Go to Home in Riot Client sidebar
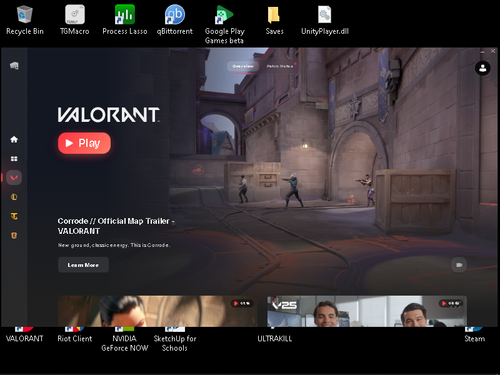The image size is (500, 375). [x=14, y=139]
